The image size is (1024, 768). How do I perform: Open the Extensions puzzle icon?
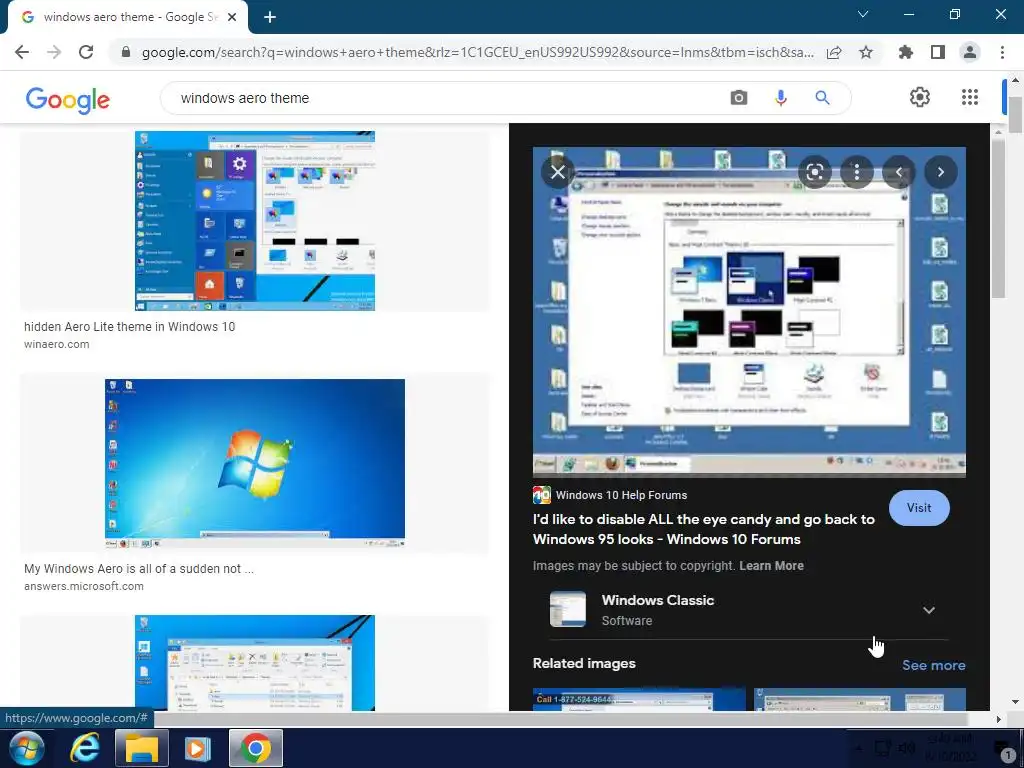coord(906,52)
